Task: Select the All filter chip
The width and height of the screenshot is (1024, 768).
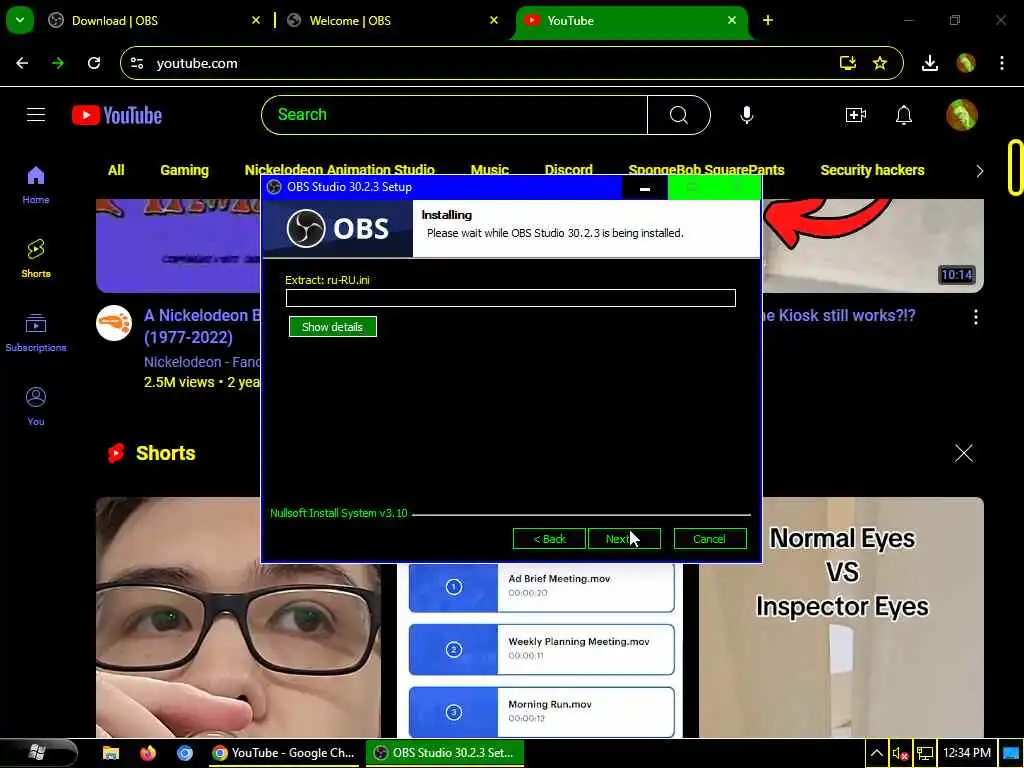Action: click(116, 170)
